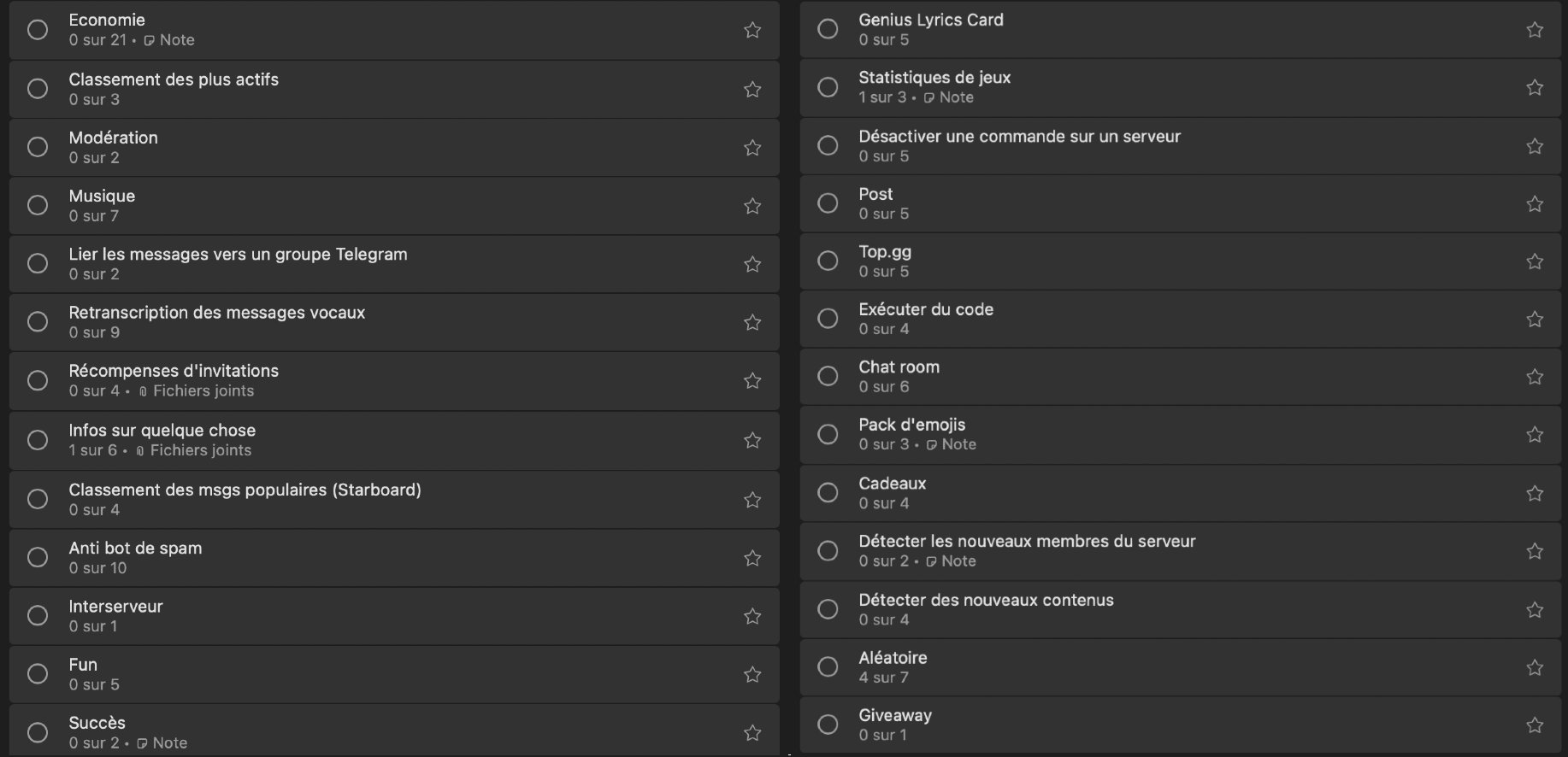Image resolution: width=1568 pixels, height=757 pixels.
Task: Complete the Classement des plus actifs task
Action: (x=38, y=89)
